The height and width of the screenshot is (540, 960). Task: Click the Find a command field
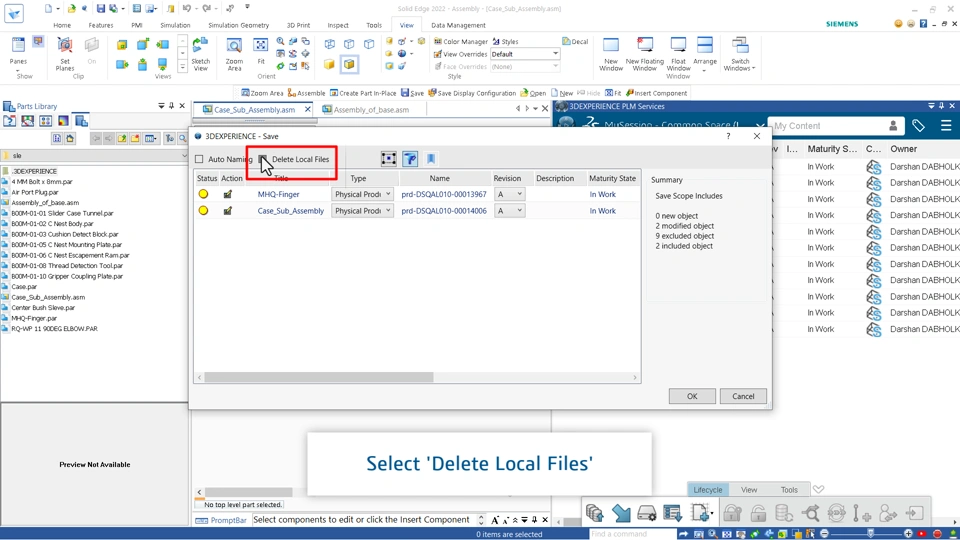pos(632,534)
